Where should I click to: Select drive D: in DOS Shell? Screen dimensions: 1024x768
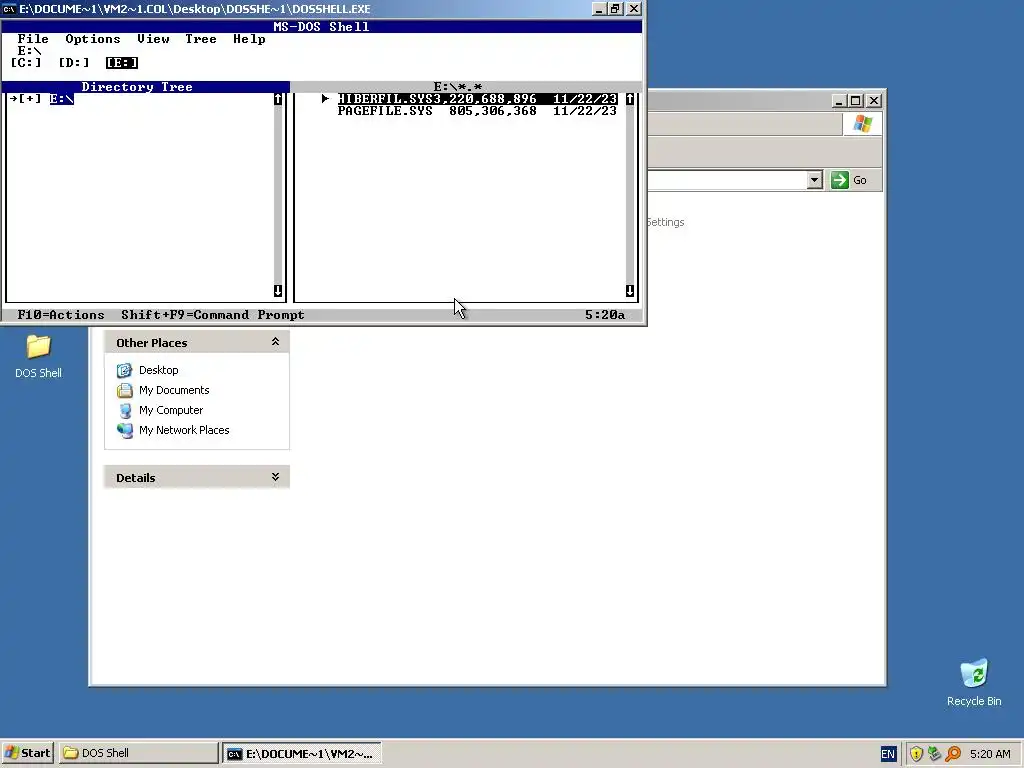pyautogui.click(x=74, y=63)
